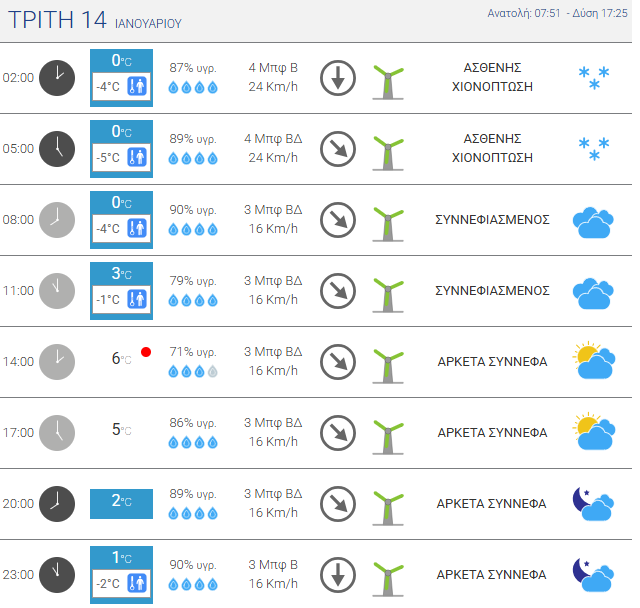The height and width of the screenshot is (608, 640).
Task: Click the ΣΥΝΝΕΦΙΑΣΜΕΝΟΣ label at 08:00
Action: tap(492, 220)
